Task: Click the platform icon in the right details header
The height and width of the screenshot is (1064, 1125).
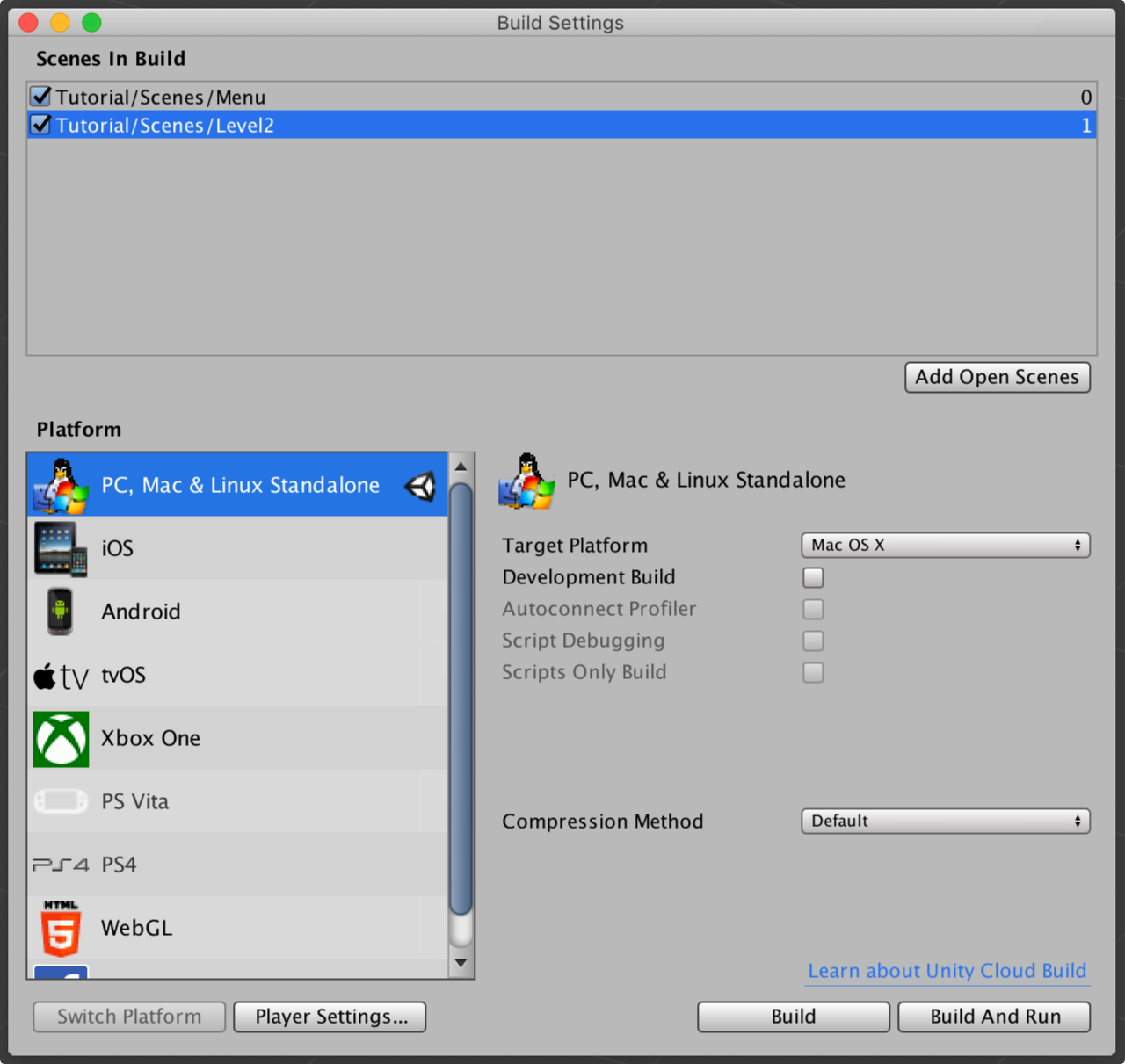Action: (526, 481)
